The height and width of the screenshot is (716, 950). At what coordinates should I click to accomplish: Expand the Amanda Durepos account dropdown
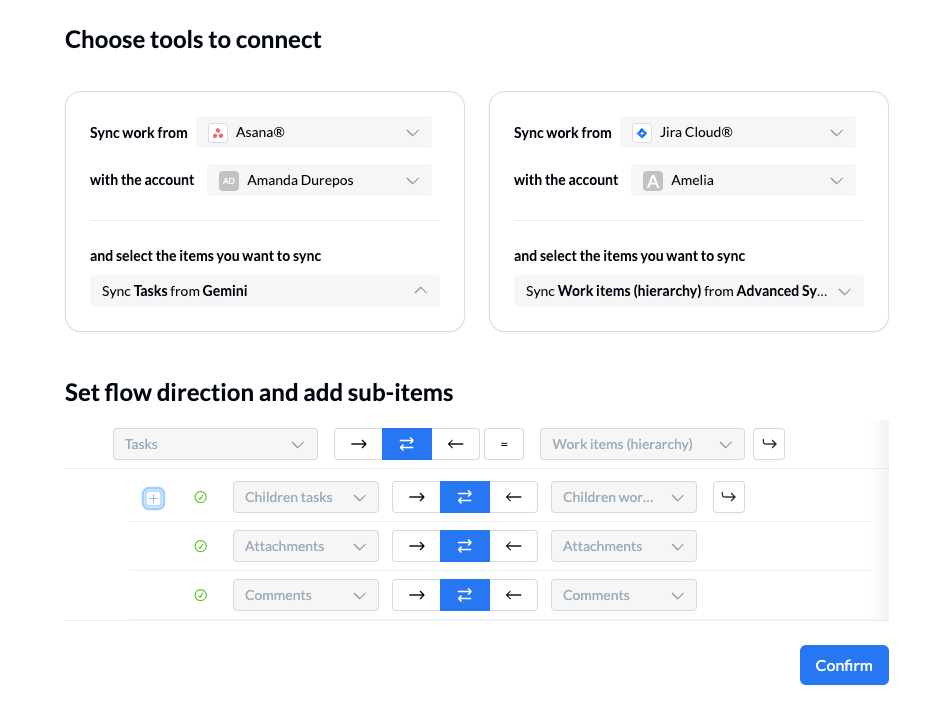tap(319, 180)
